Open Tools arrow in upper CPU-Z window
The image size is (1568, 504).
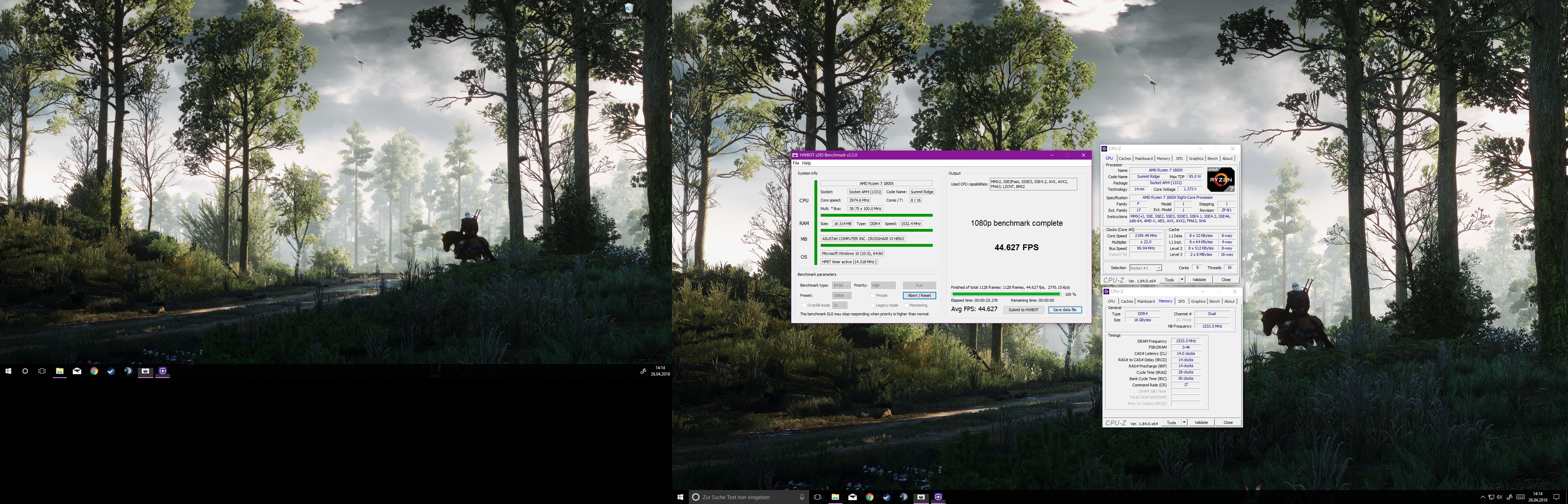[x=1182, y=280]
